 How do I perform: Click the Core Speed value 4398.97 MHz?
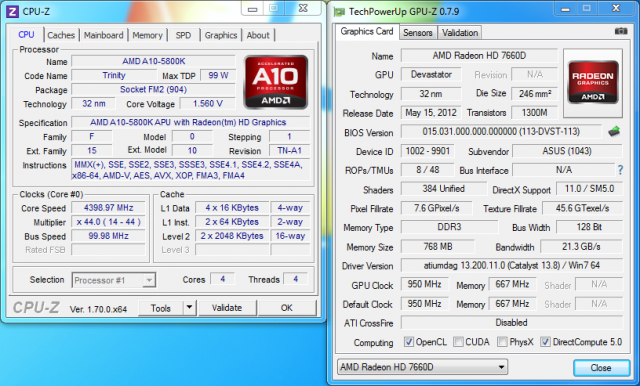[x=109, y=208]
